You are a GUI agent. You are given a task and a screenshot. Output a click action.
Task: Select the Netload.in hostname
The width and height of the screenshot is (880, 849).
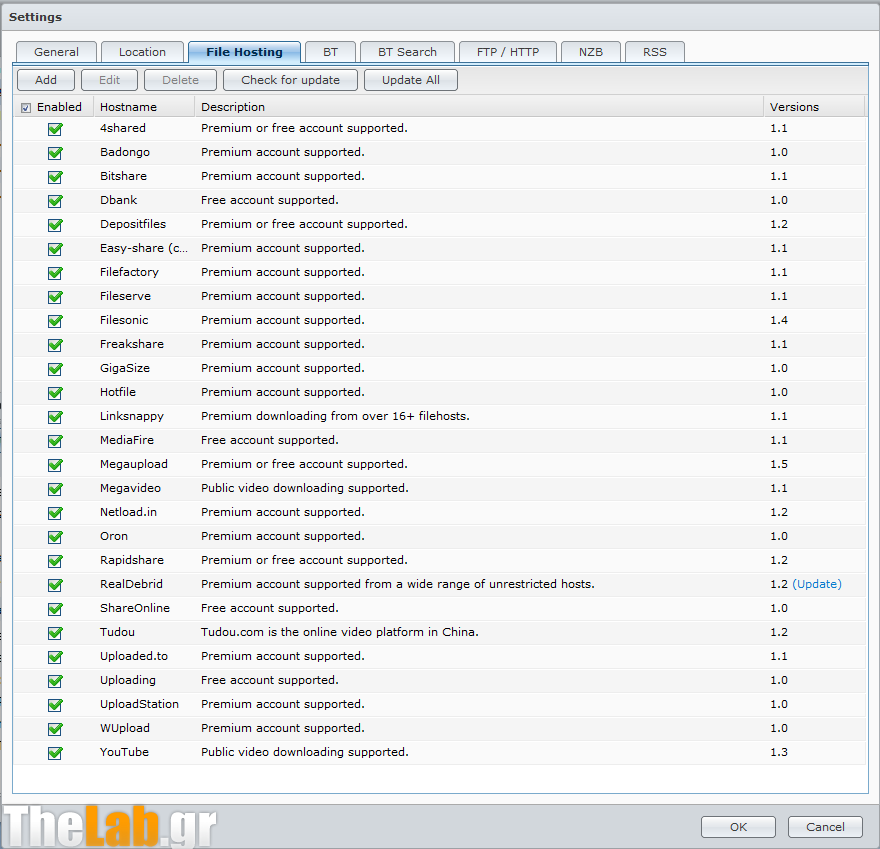click(x=128, y=512)
